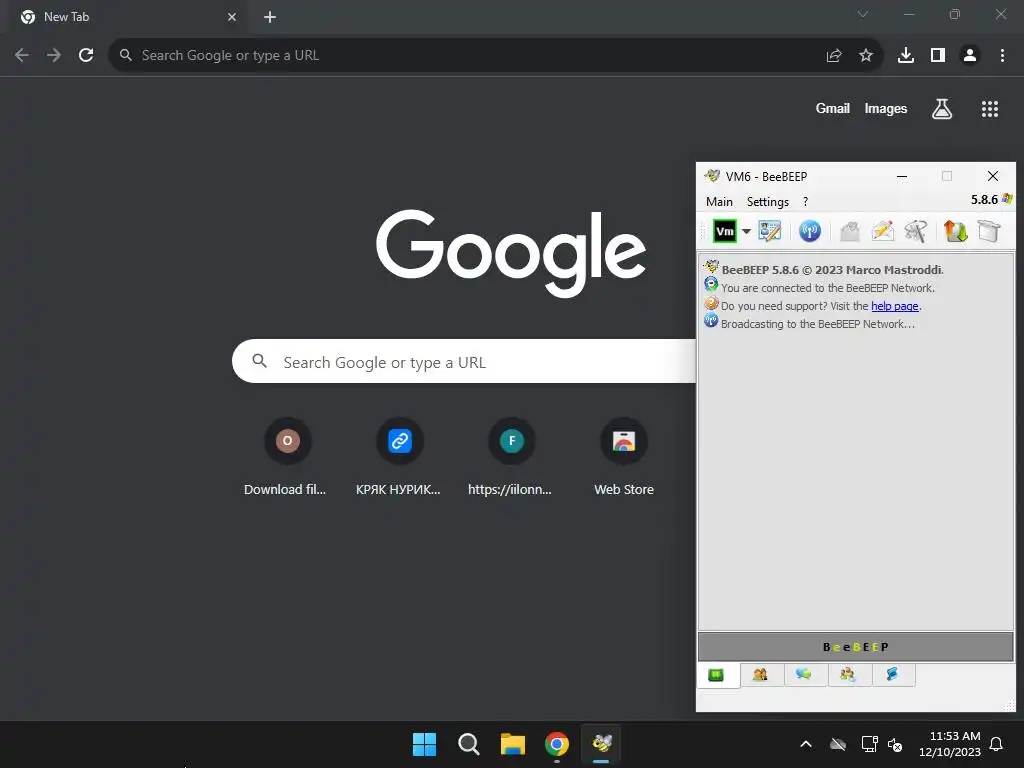Open the tab search chevron in Chrome
This screenshot has width=1024, height=768.
(x=863, y=14)
